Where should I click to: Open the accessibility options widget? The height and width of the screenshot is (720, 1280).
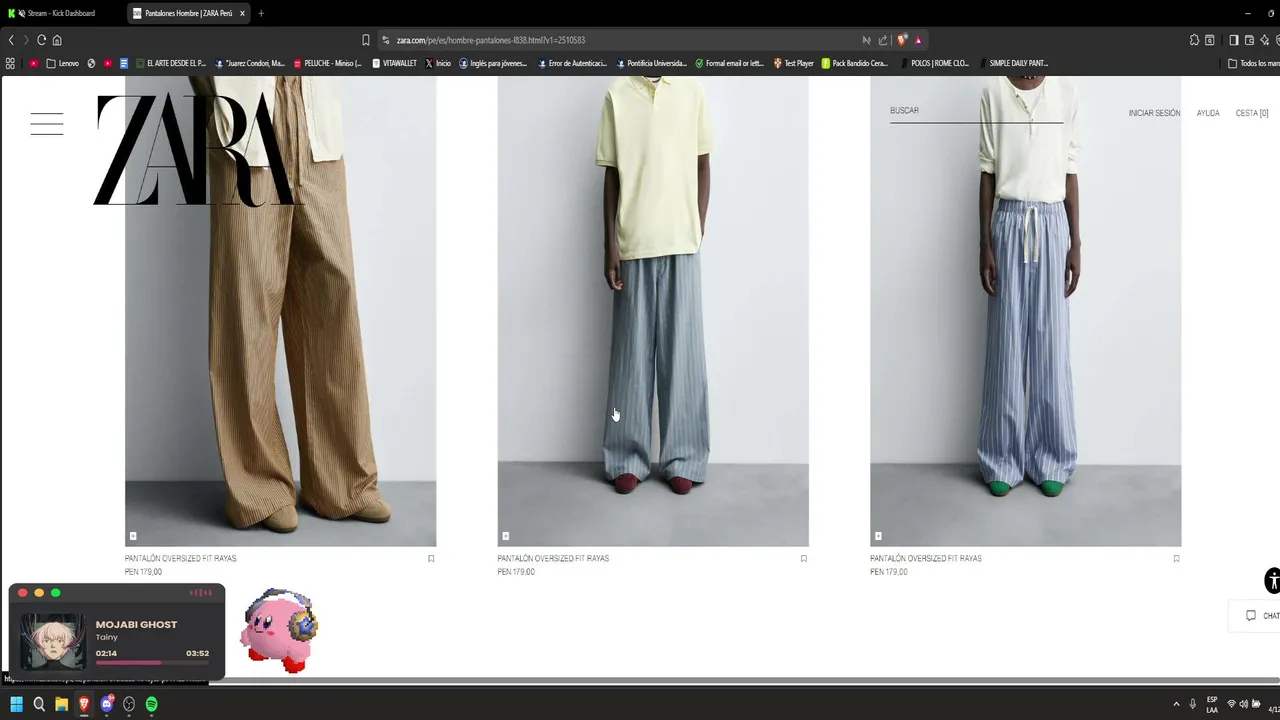[x=1272, y=580]
